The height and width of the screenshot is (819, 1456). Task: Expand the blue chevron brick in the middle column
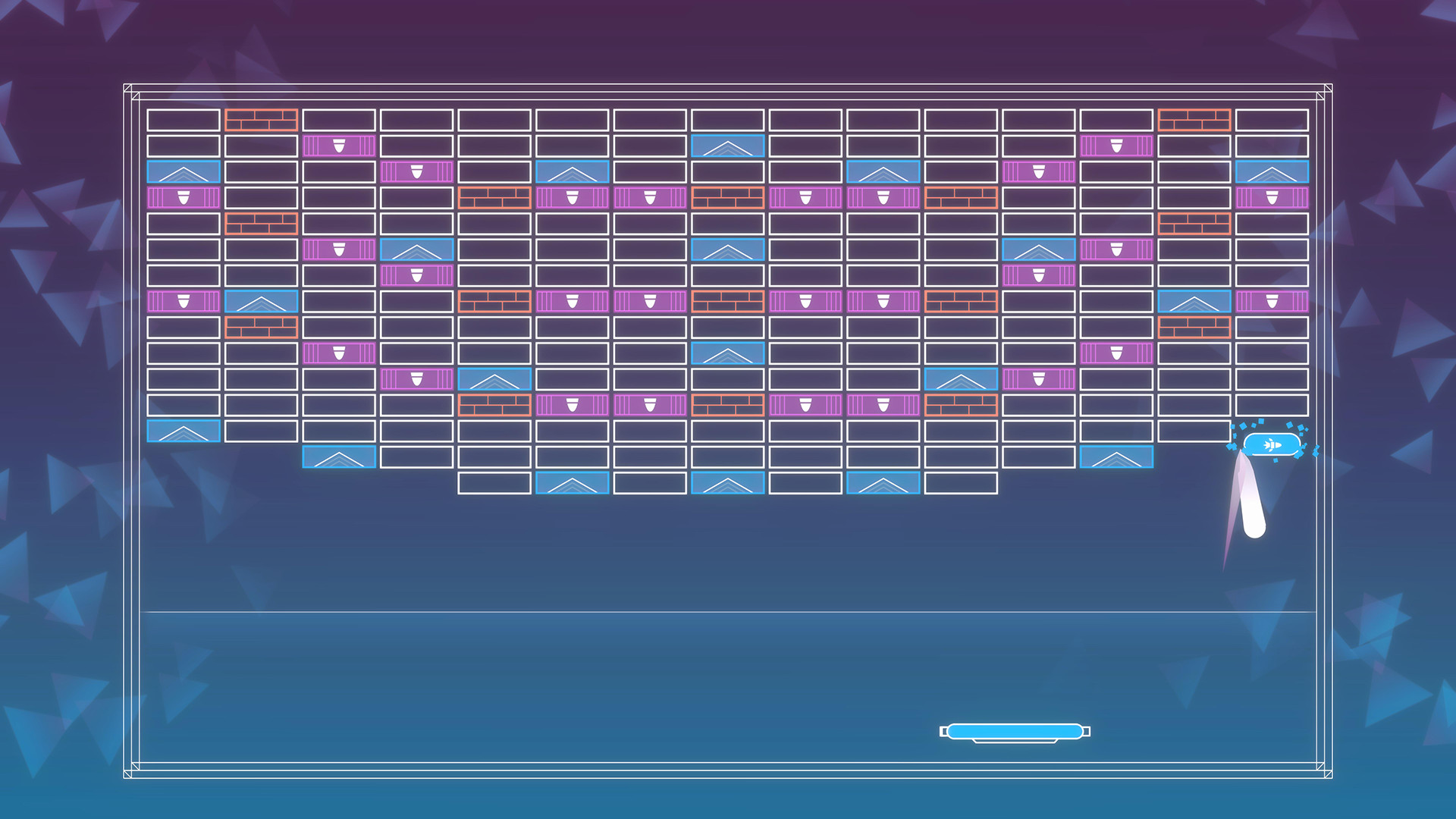point(728,250)
